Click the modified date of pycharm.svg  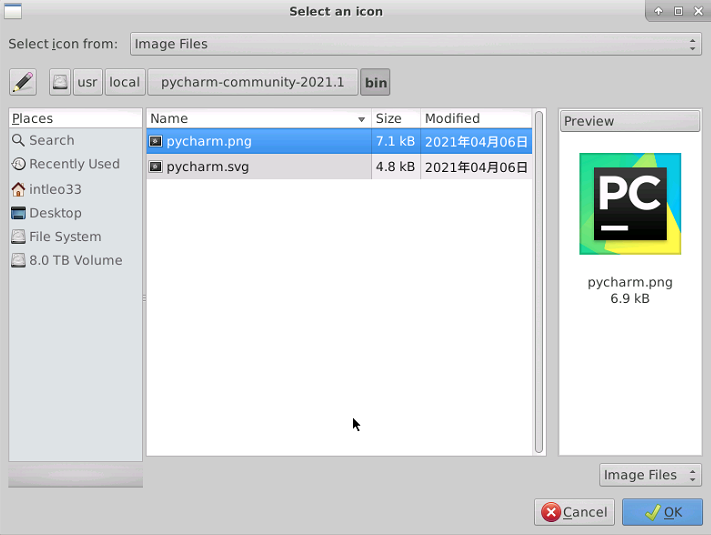pyautogui.click(x=476, y=167)
